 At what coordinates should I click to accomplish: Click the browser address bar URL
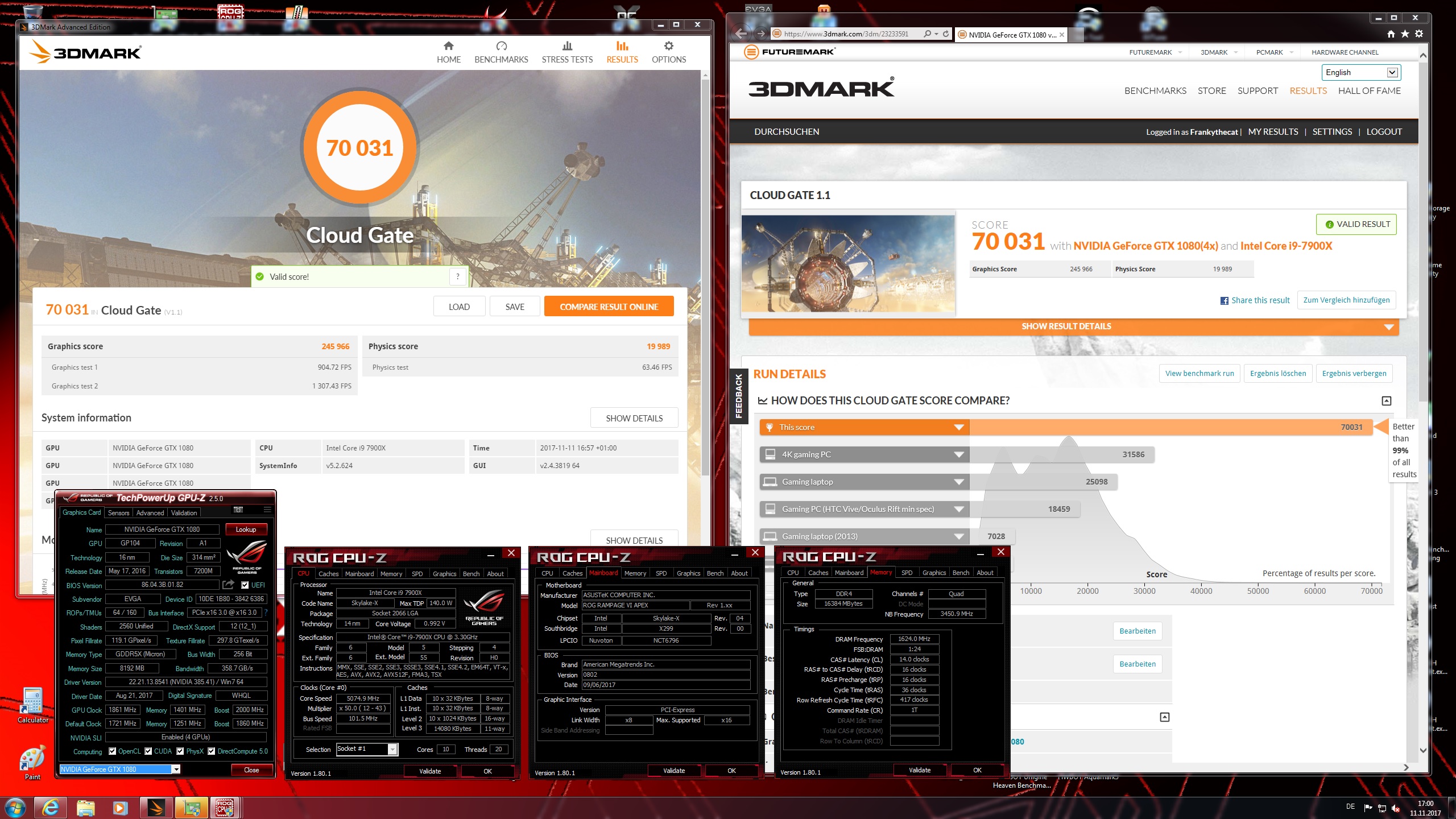846,34
